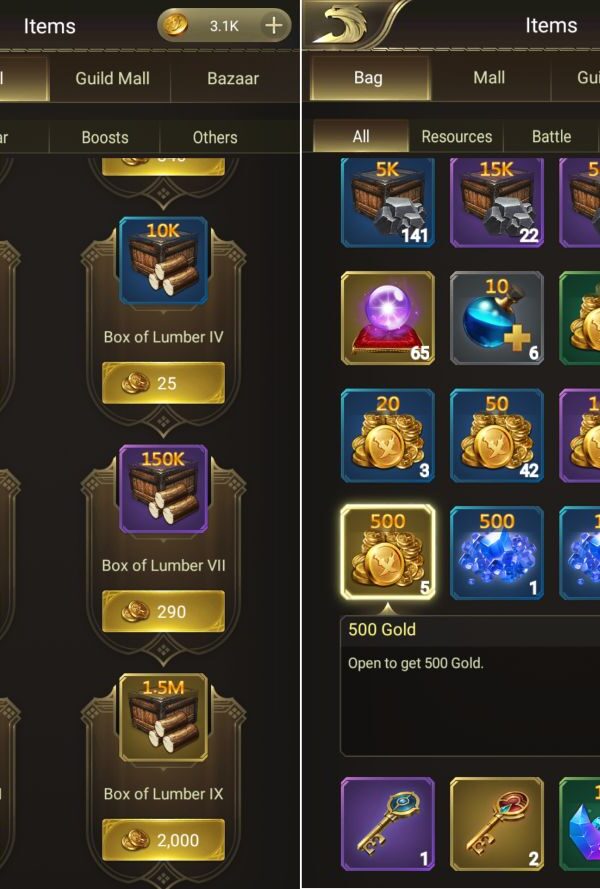Image resolution: width=600 pixels, height=889 pixels.
Task: Buy Box of Lumber IX for 2,000
Action: pyautogui.click(x=163, y=840)
